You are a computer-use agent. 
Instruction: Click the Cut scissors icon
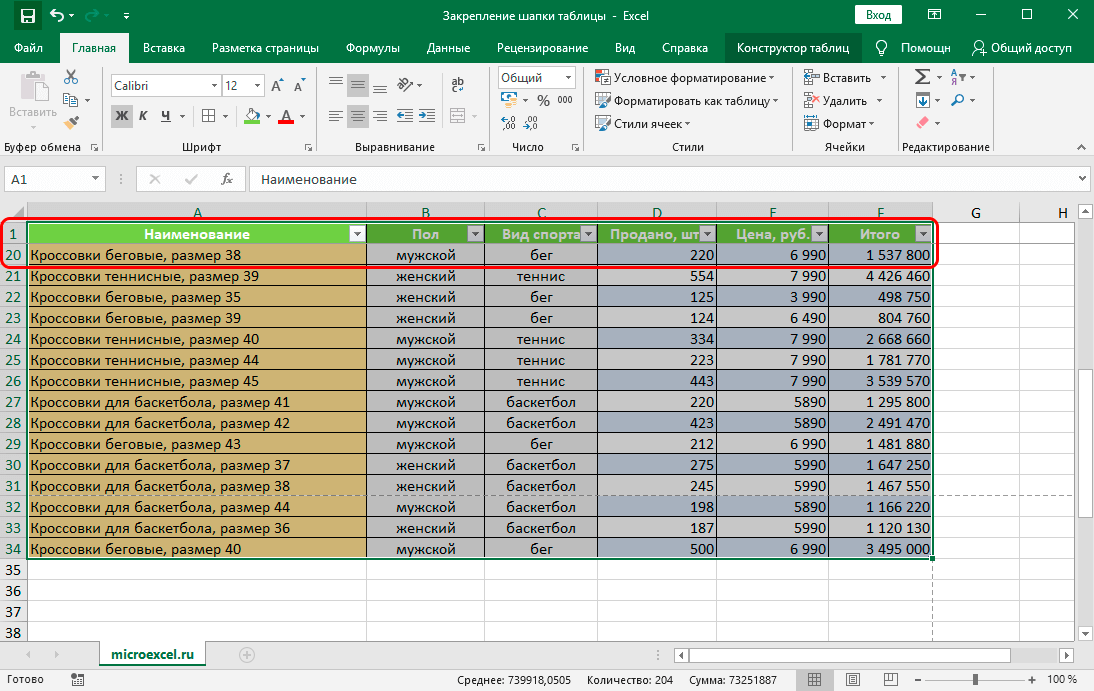click(71, 78)
